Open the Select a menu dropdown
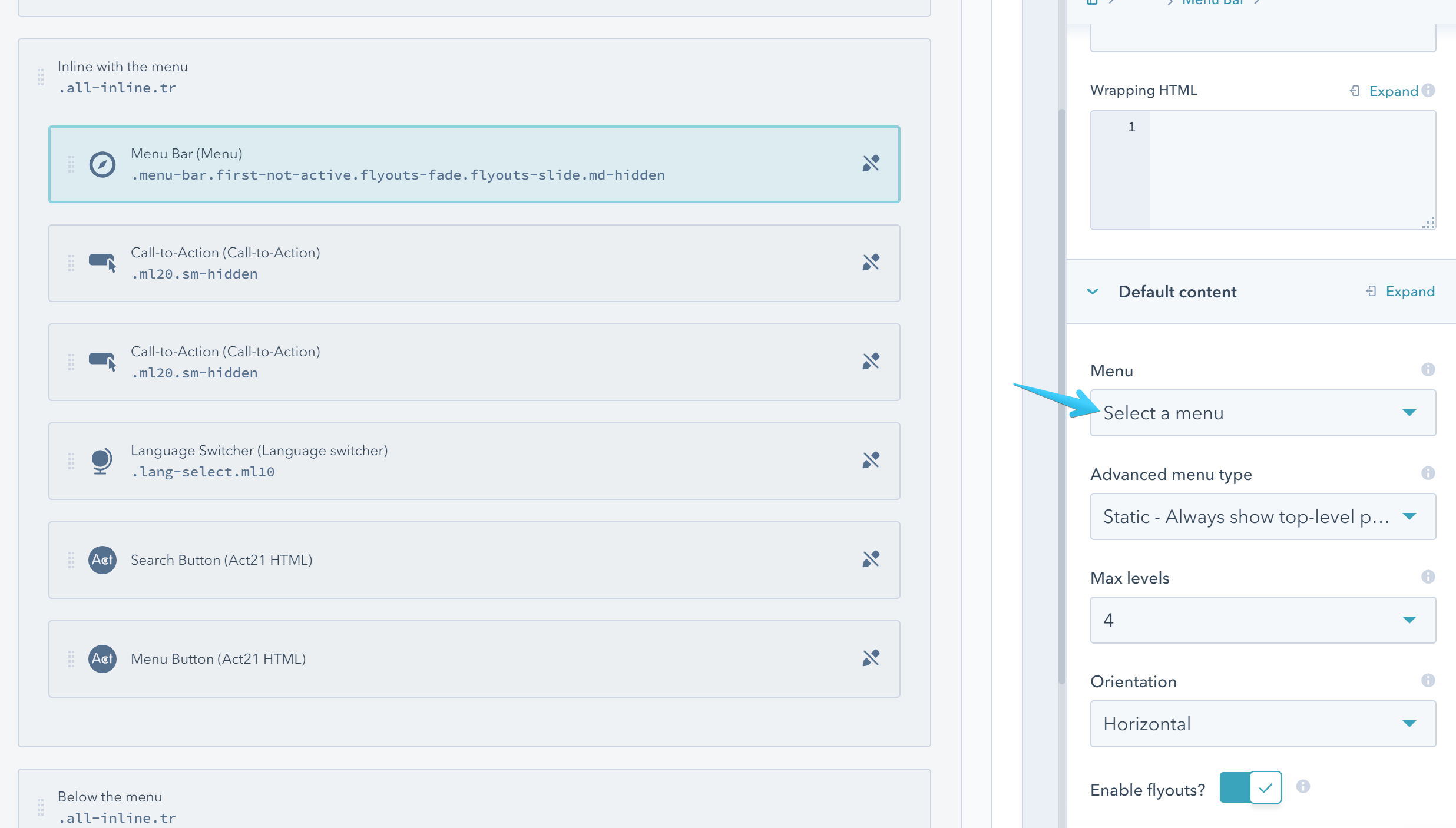 [1262, 413]
